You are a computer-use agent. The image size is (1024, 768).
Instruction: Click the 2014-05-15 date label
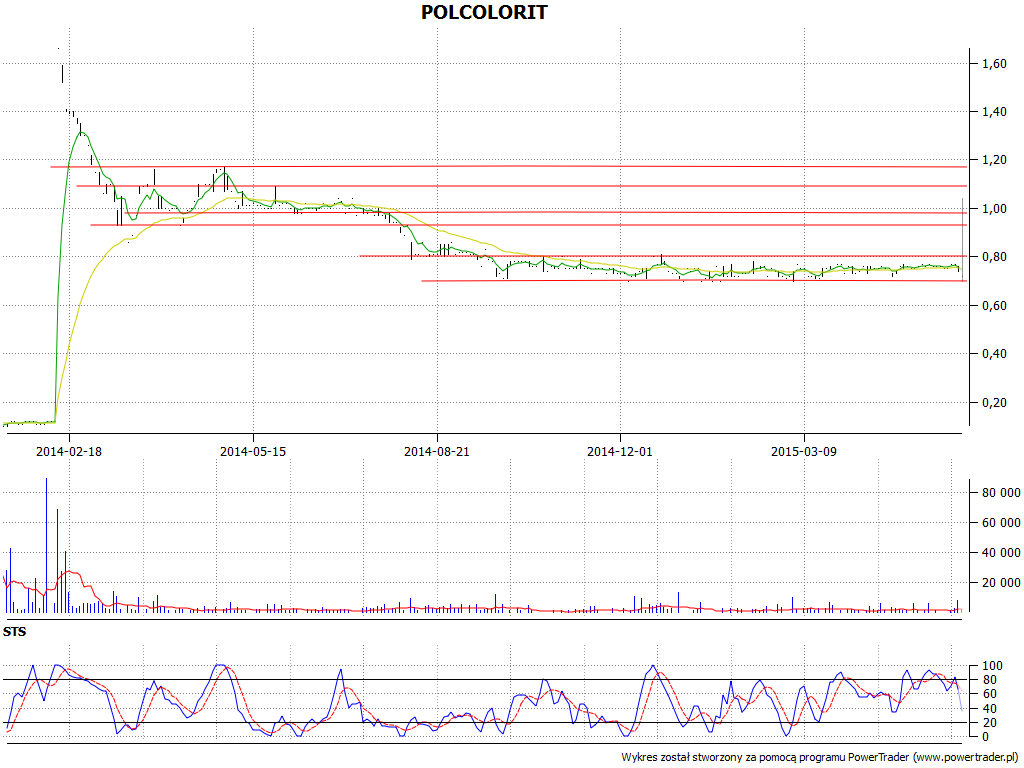pyautogui.click(x=253, y=451)
